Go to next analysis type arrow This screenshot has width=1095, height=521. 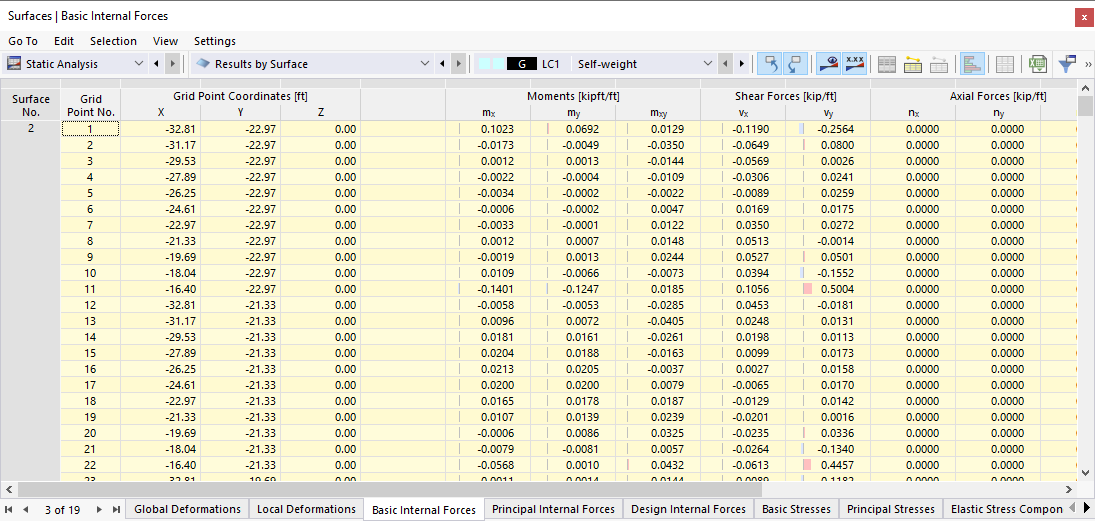(172, 64)
